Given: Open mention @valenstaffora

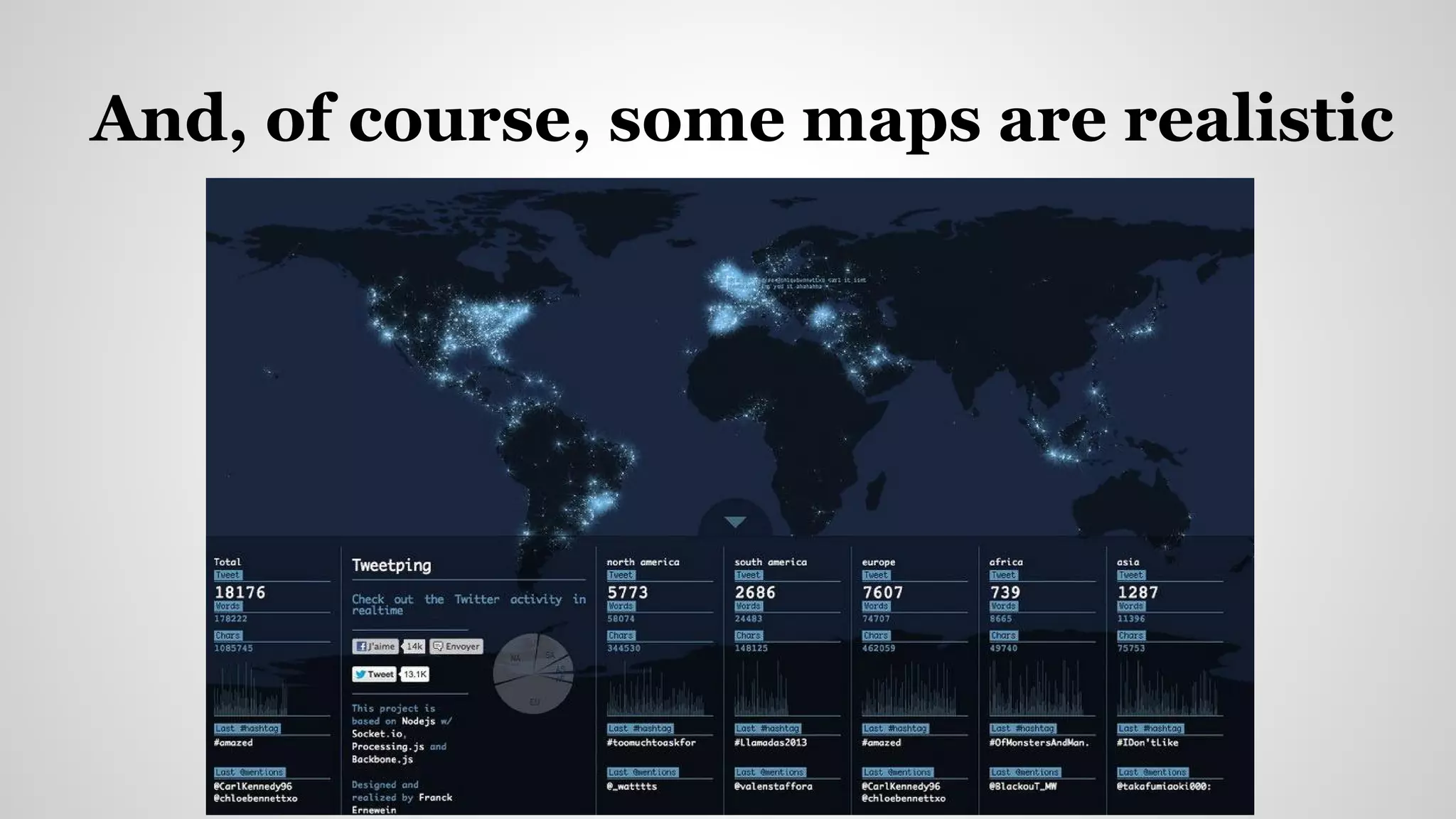Looking at the screenshot, I should point(773,786).
